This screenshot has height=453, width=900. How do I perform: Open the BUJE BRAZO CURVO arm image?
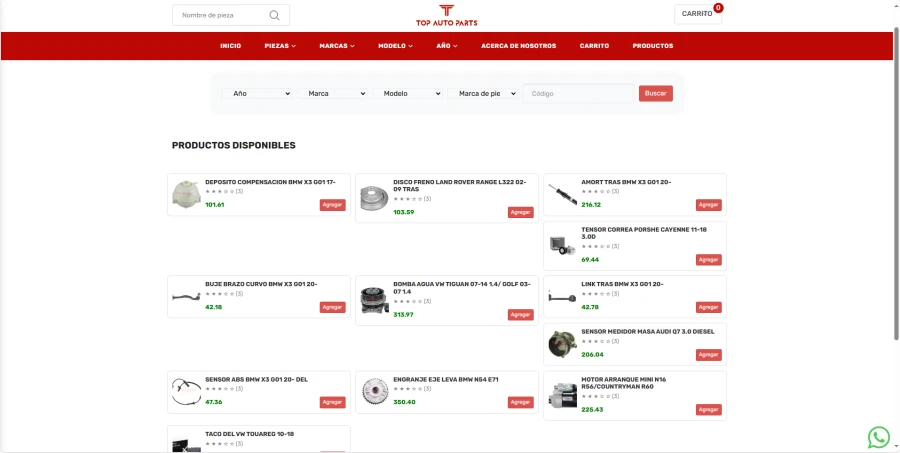click(x=186, y=297)
